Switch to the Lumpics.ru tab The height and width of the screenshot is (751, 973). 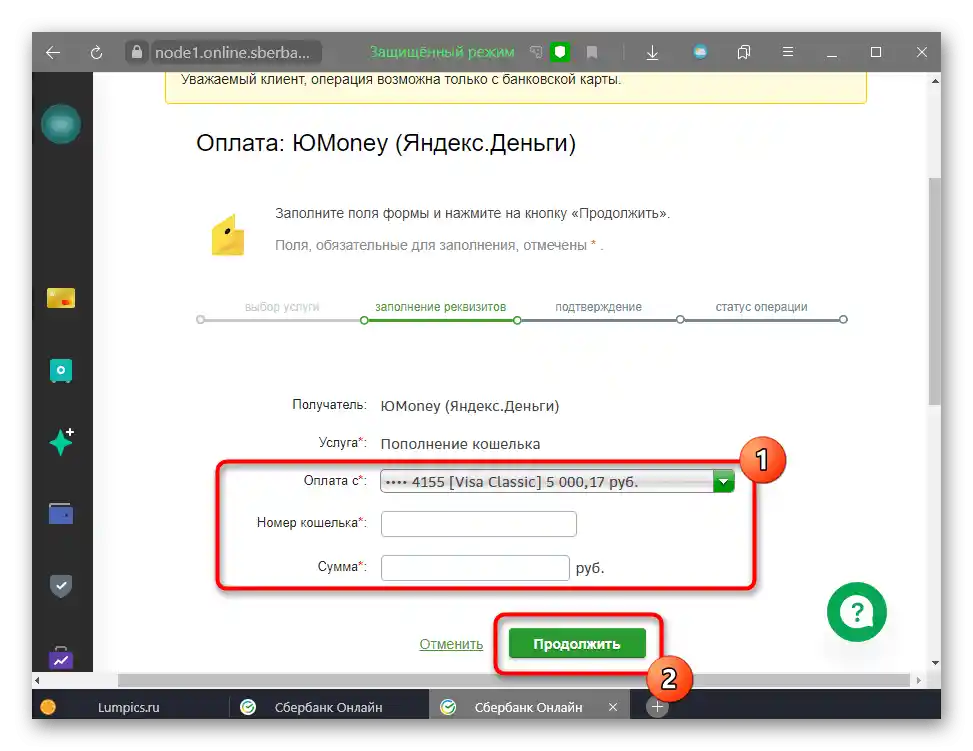128,707
